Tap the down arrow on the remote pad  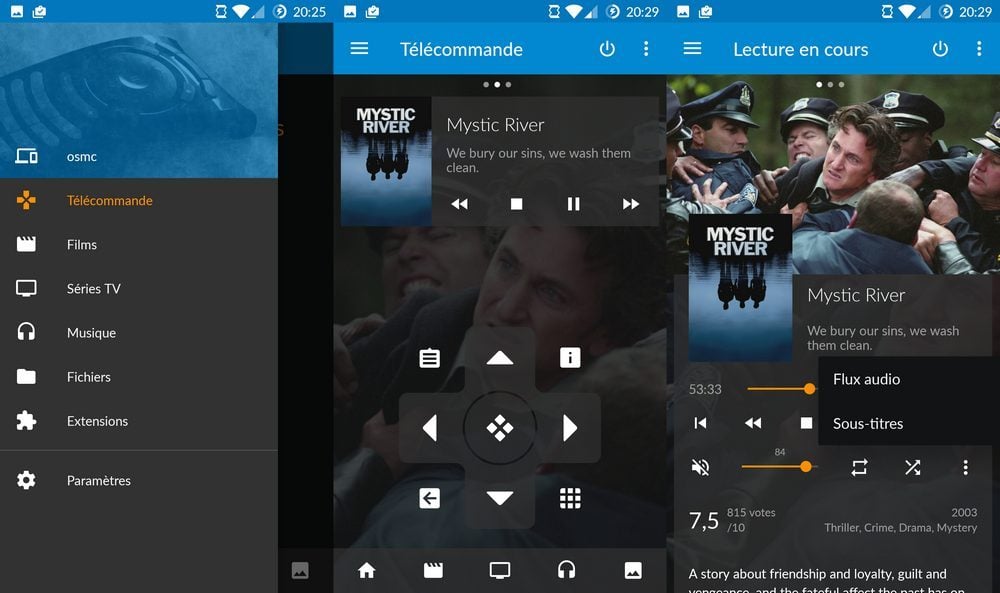tap(500, 498)
